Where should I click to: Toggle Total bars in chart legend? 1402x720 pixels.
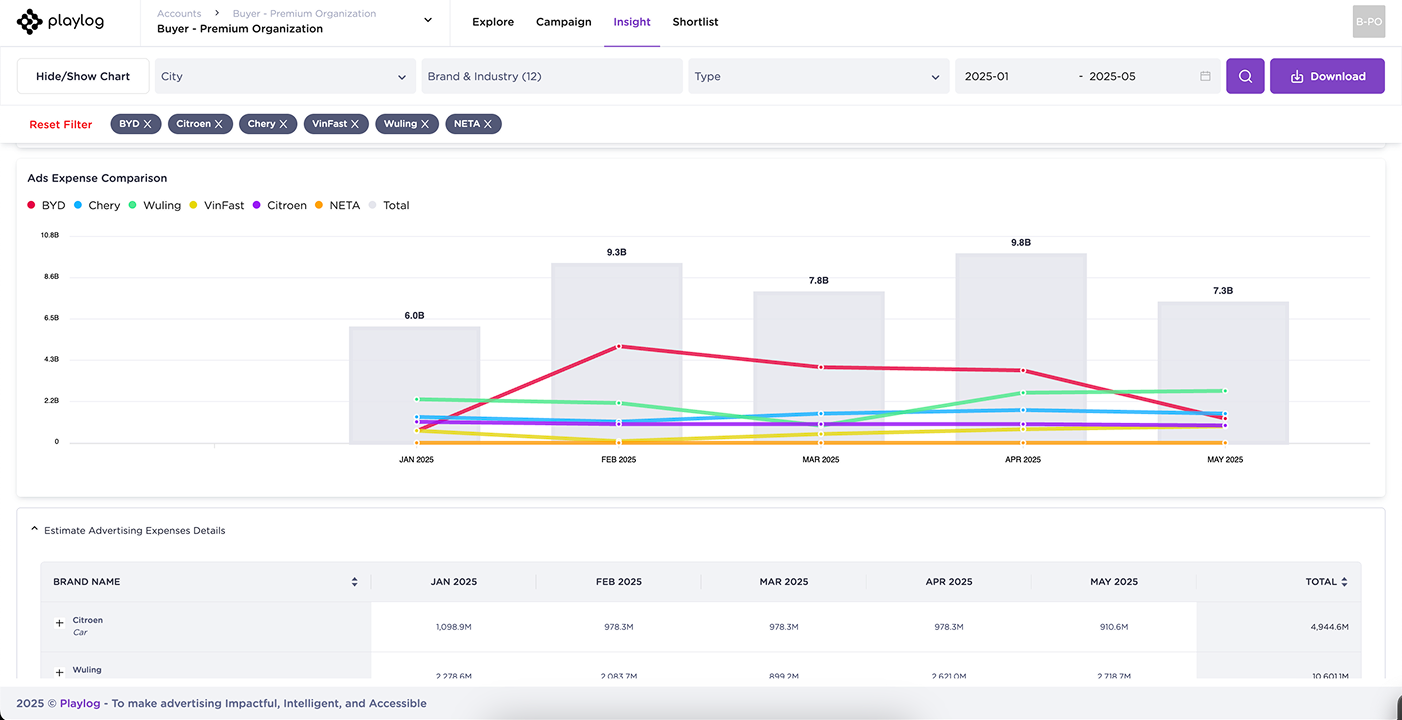coord(389,205)
